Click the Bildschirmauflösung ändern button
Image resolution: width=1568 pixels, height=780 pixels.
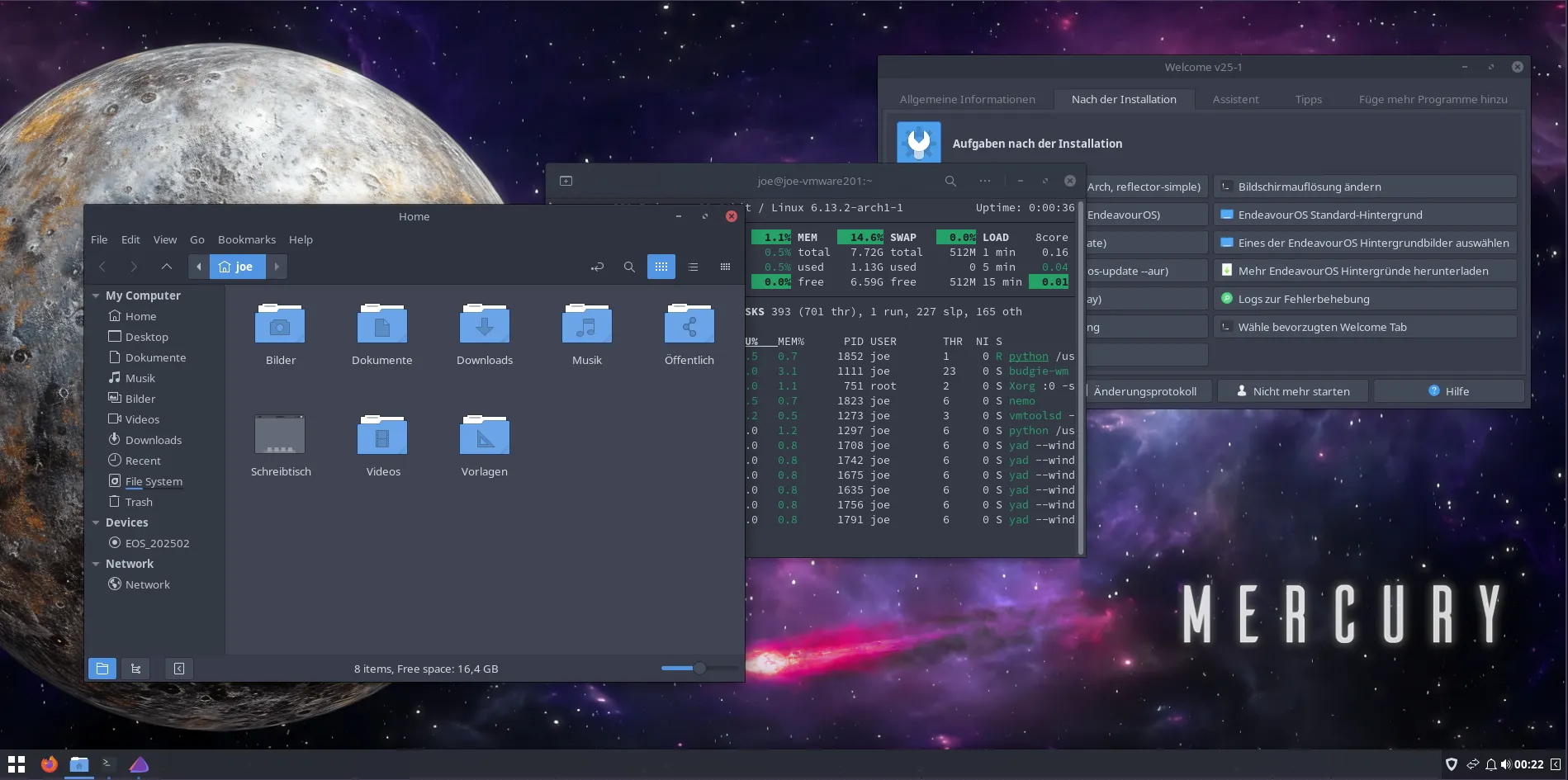[x=1365, y=187]
